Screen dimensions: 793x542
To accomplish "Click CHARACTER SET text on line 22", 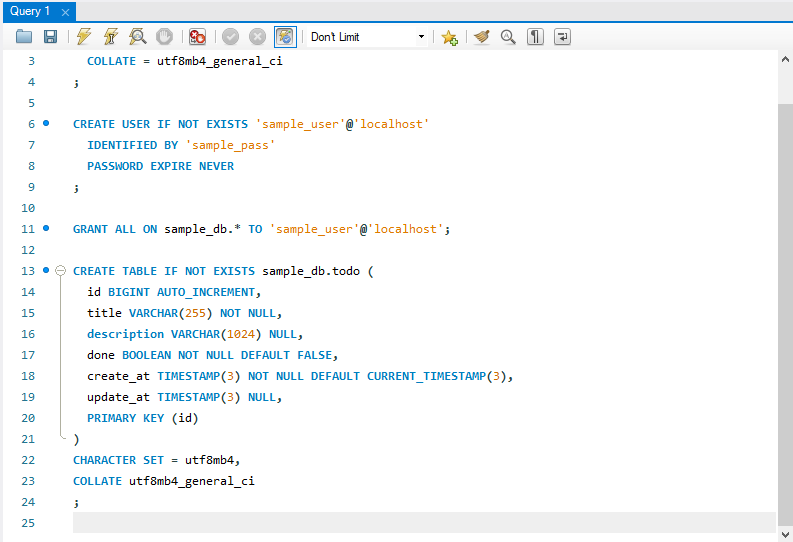I will tap(118, 460).
